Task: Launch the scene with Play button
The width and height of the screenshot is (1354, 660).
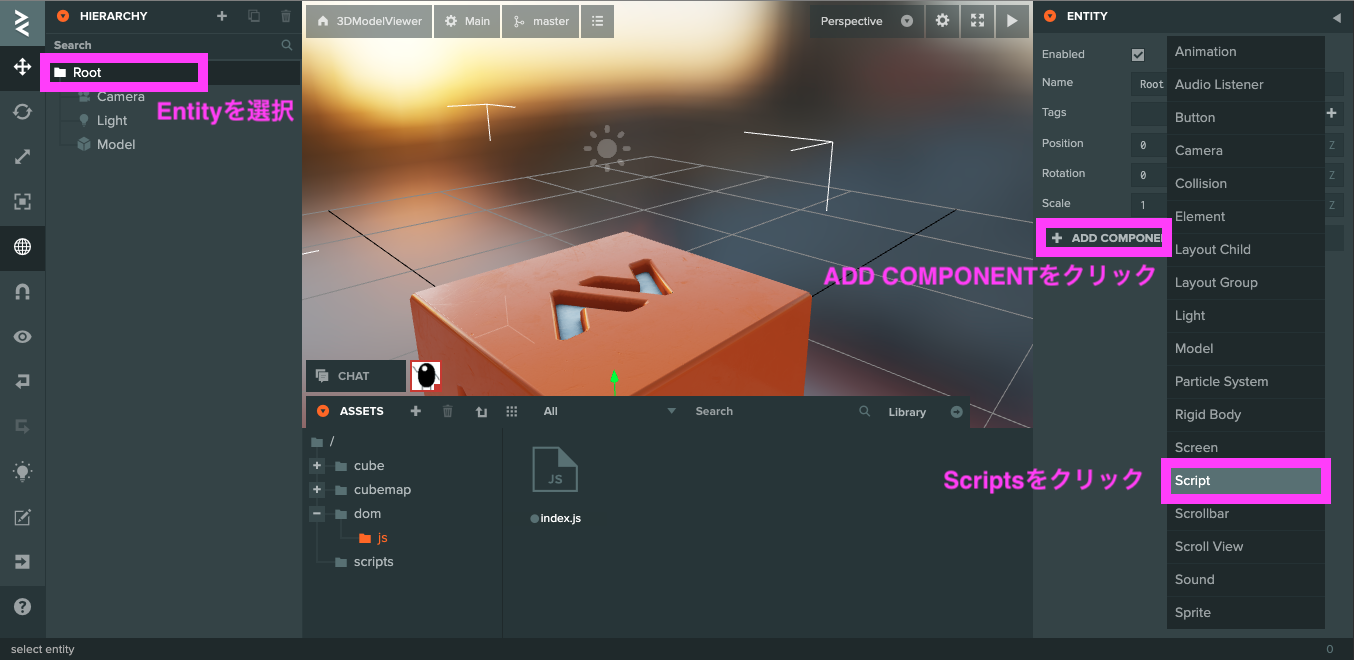Action: coord(1012,21)
